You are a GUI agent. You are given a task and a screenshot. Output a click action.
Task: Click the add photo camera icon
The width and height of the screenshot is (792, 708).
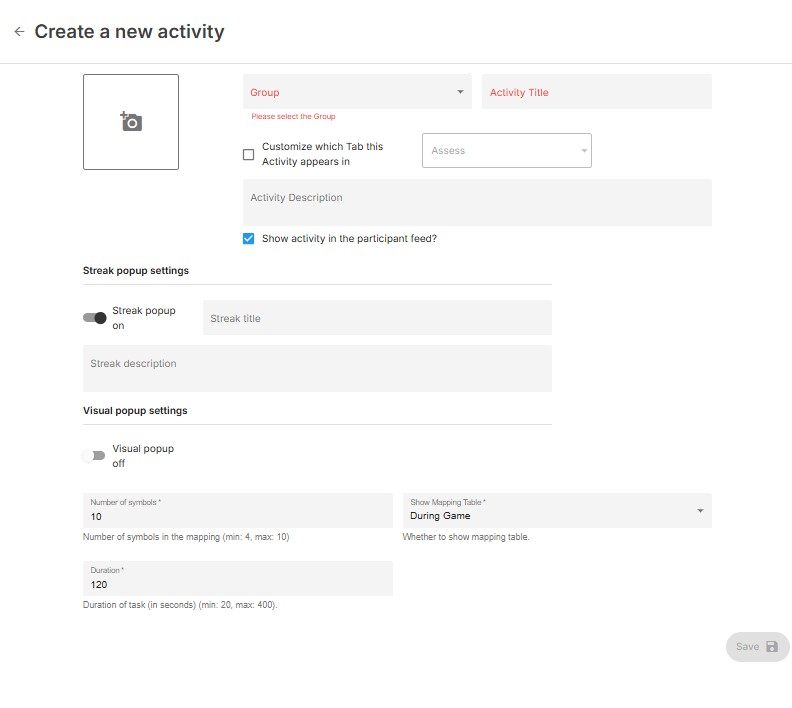click(x=131, y=122)
